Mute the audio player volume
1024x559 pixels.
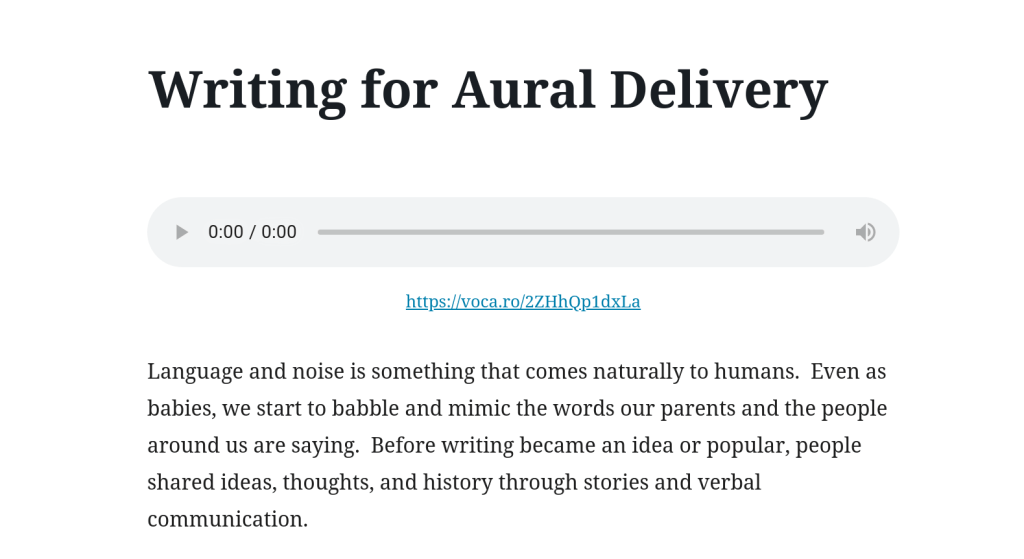865,232
